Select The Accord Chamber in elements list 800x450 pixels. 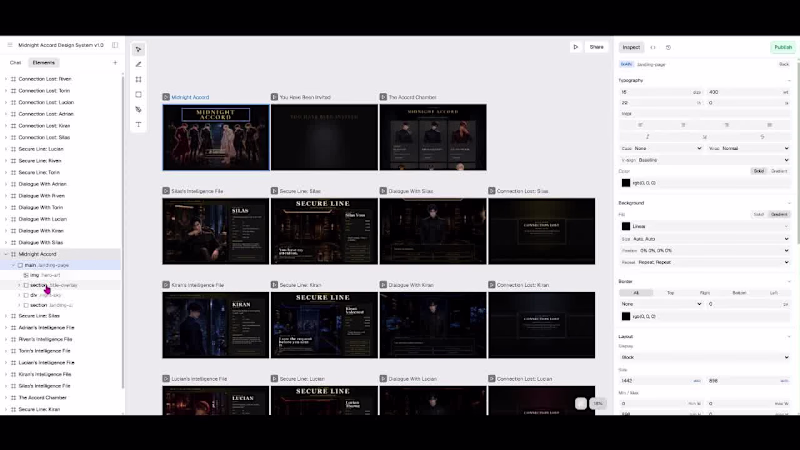click(x=42, y=397)
